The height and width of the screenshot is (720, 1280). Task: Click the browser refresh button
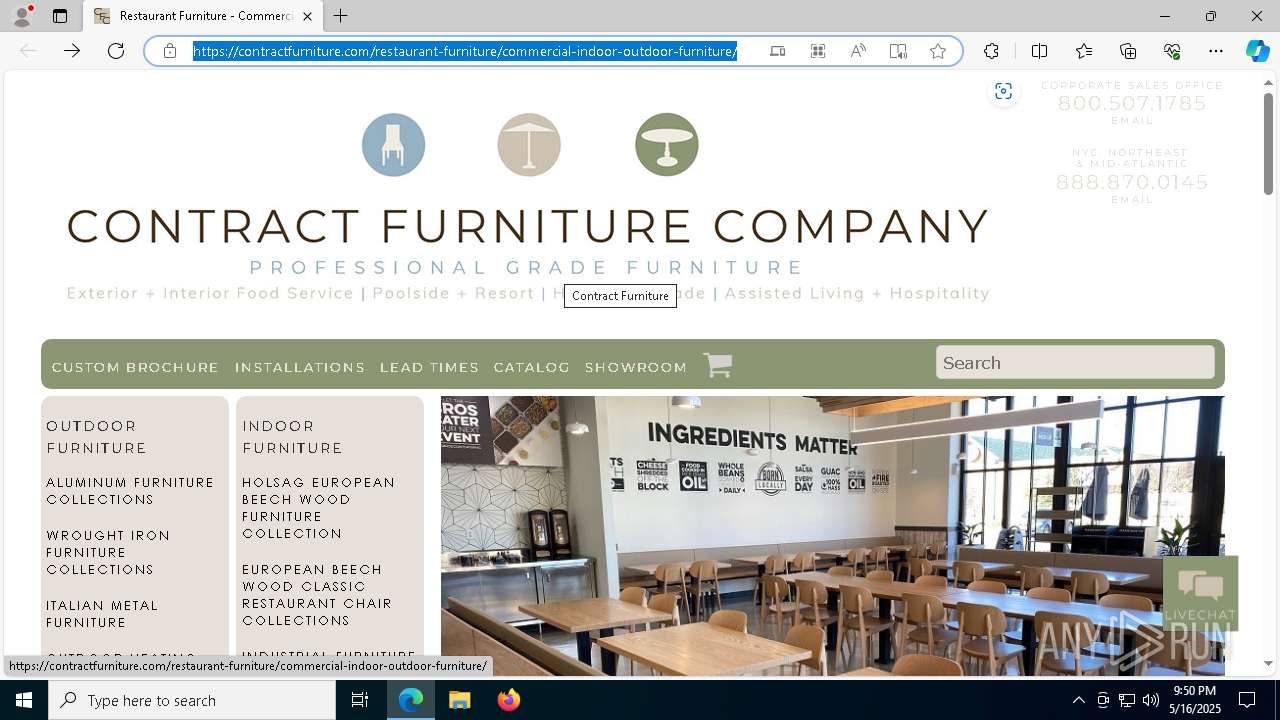point(116,51)
